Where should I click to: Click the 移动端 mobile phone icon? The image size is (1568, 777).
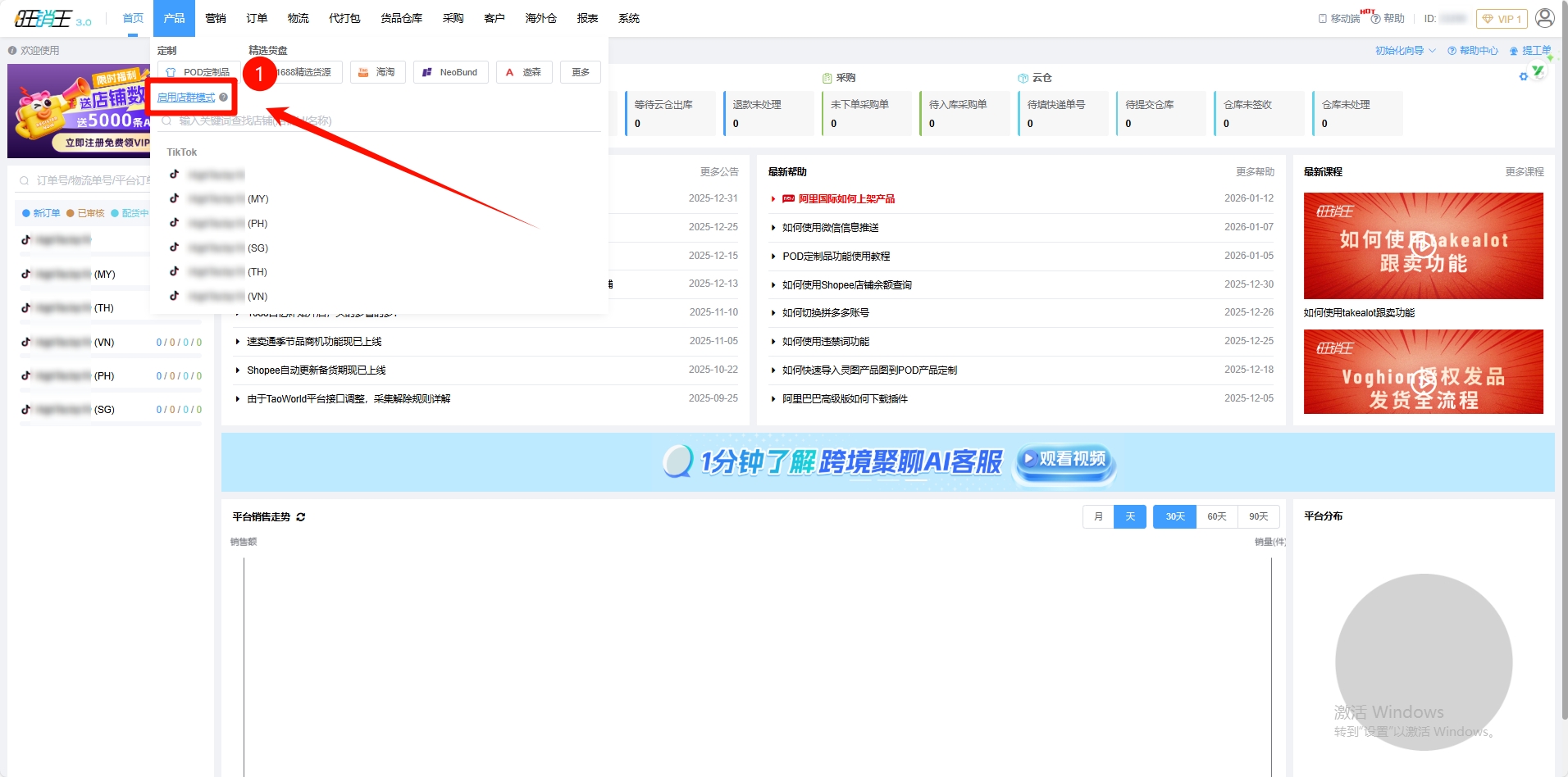1322,19
